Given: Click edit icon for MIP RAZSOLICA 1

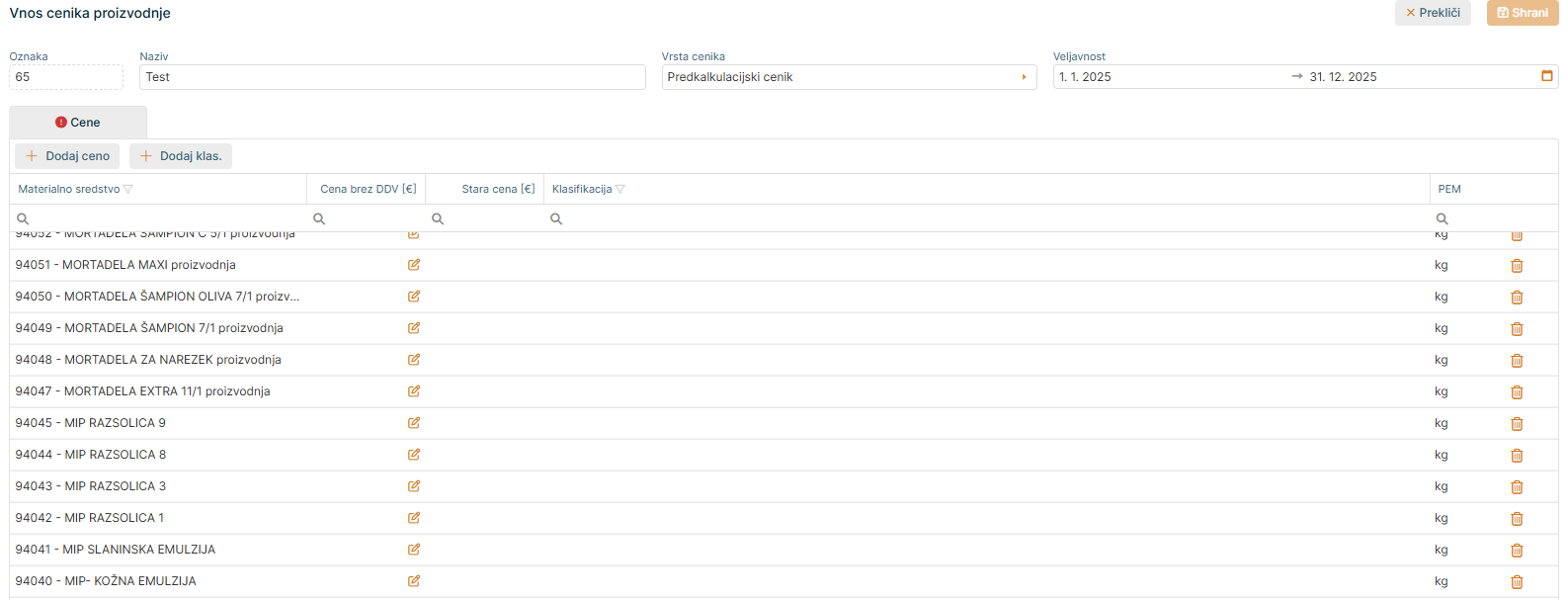Looking at the screenshot, I should coord(414,518).
